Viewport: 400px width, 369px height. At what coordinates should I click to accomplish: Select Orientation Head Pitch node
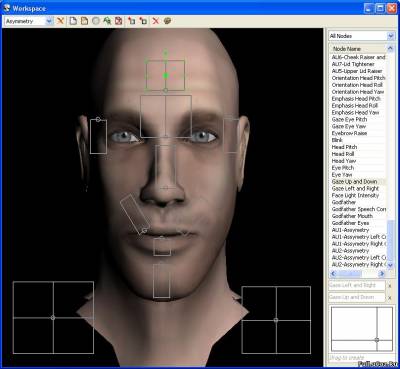coord(358,78)
